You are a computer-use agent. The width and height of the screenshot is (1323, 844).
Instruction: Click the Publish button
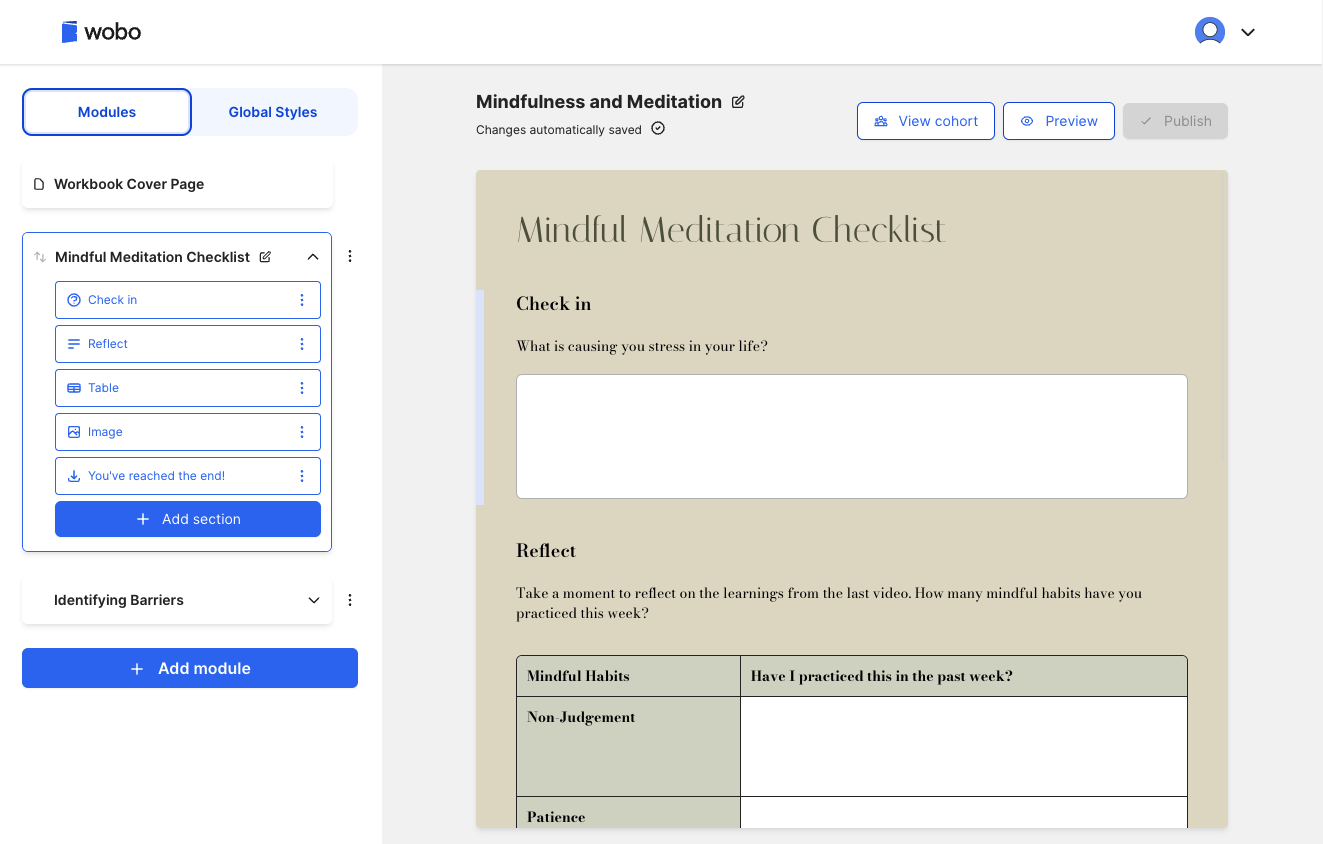click(1175, 121)
